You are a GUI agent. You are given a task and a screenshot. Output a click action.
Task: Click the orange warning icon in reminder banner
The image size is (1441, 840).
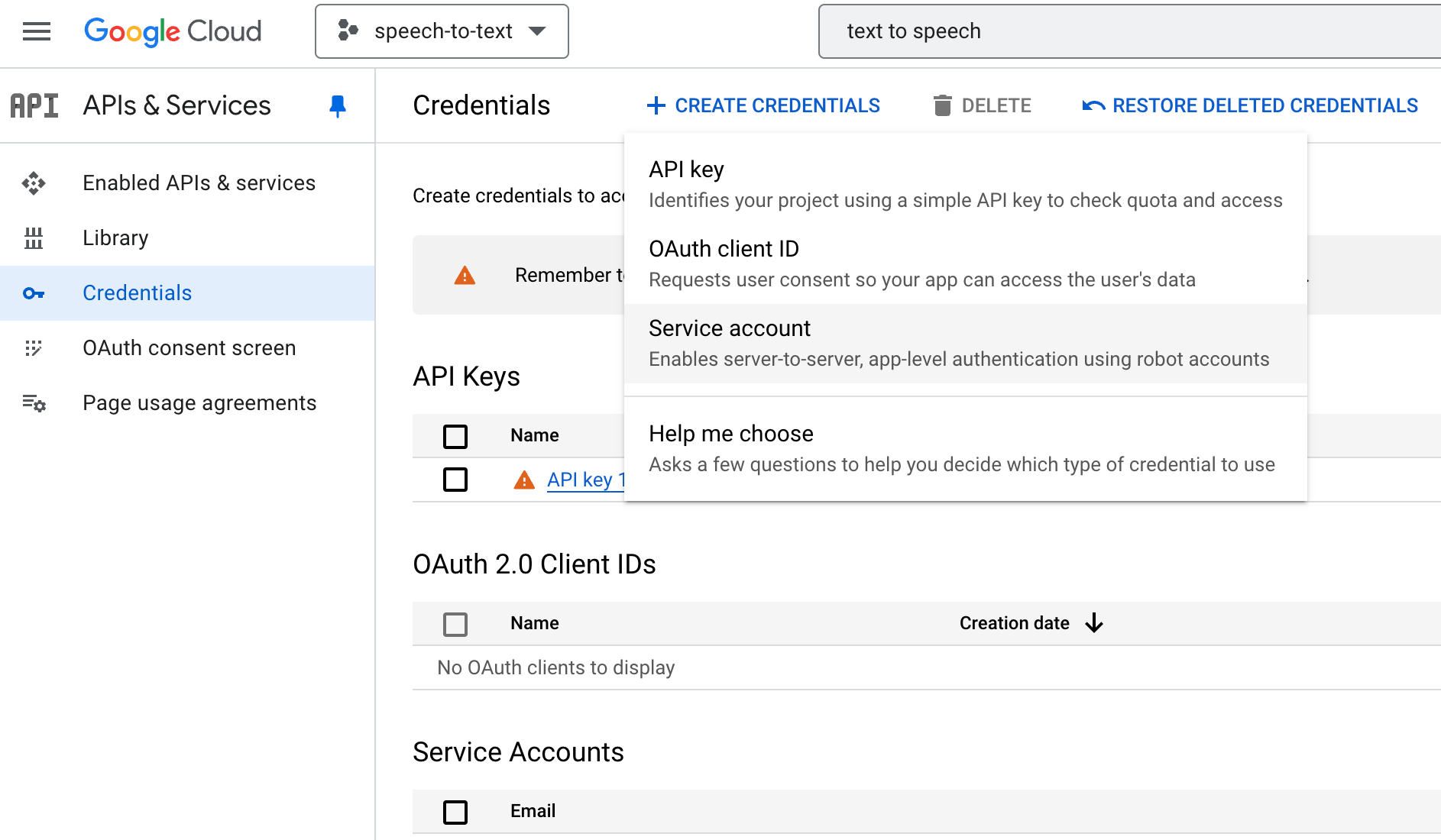coord(465,275)
